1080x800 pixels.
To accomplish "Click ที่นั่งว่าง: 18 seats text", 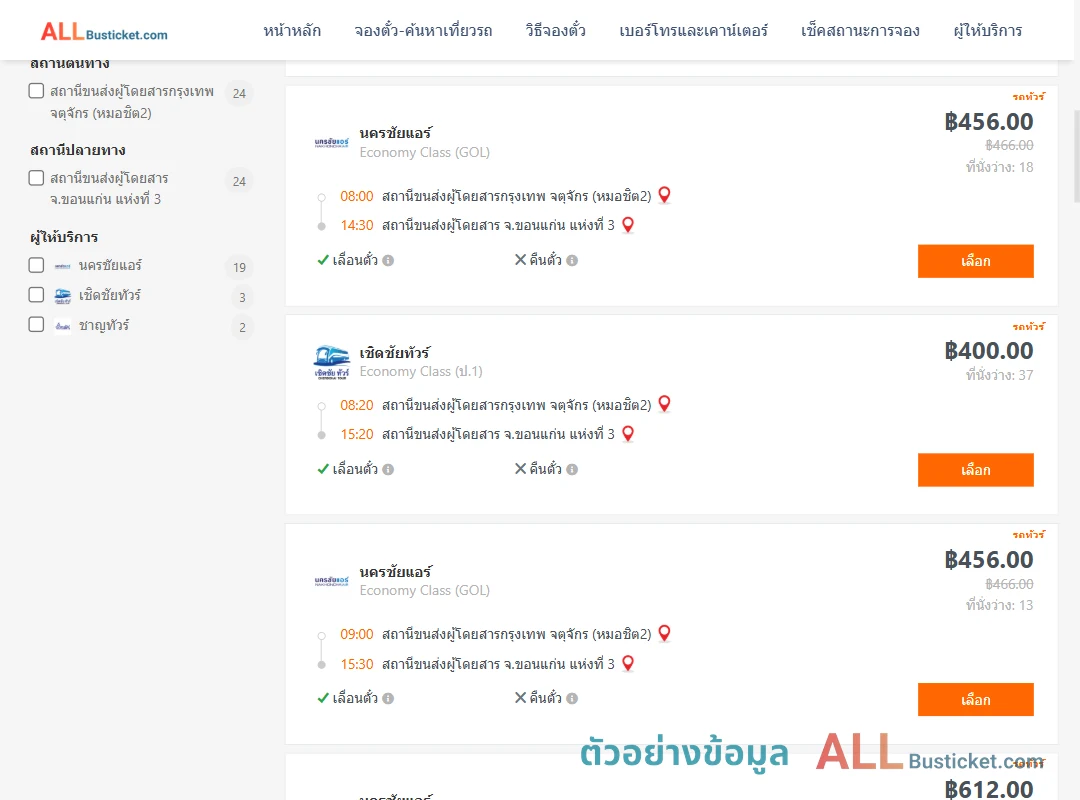I will [999, 167].
